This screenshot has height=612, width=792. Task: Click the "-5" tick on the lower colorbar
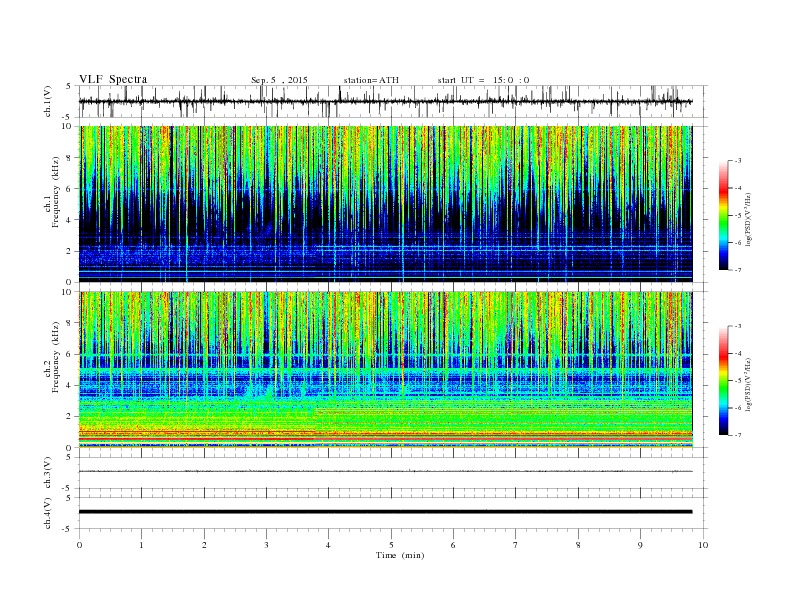(x=737, y=381)
